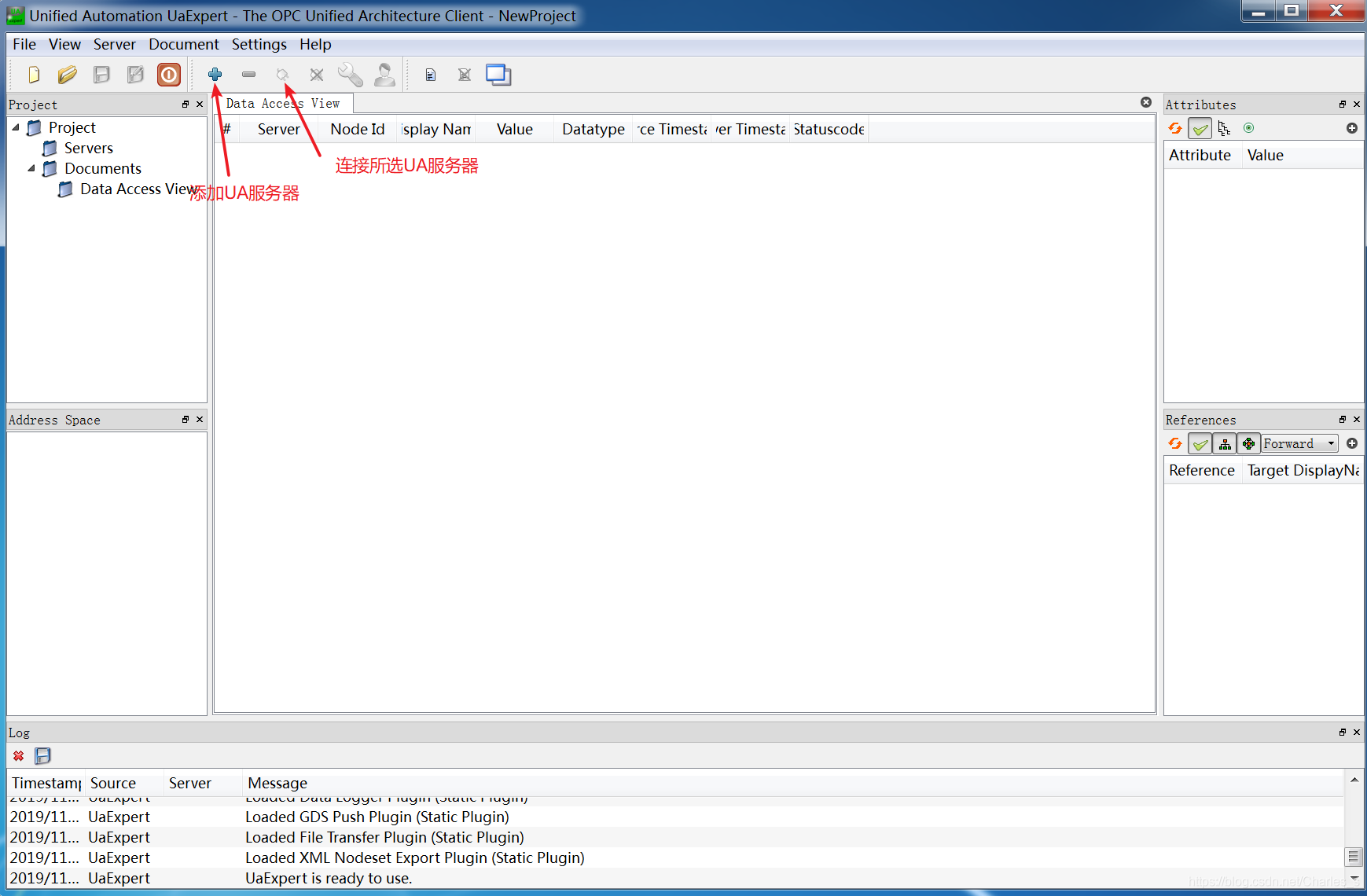
Task: Click Log scrollbar up arrow
Action: [x=1354, y=780]
